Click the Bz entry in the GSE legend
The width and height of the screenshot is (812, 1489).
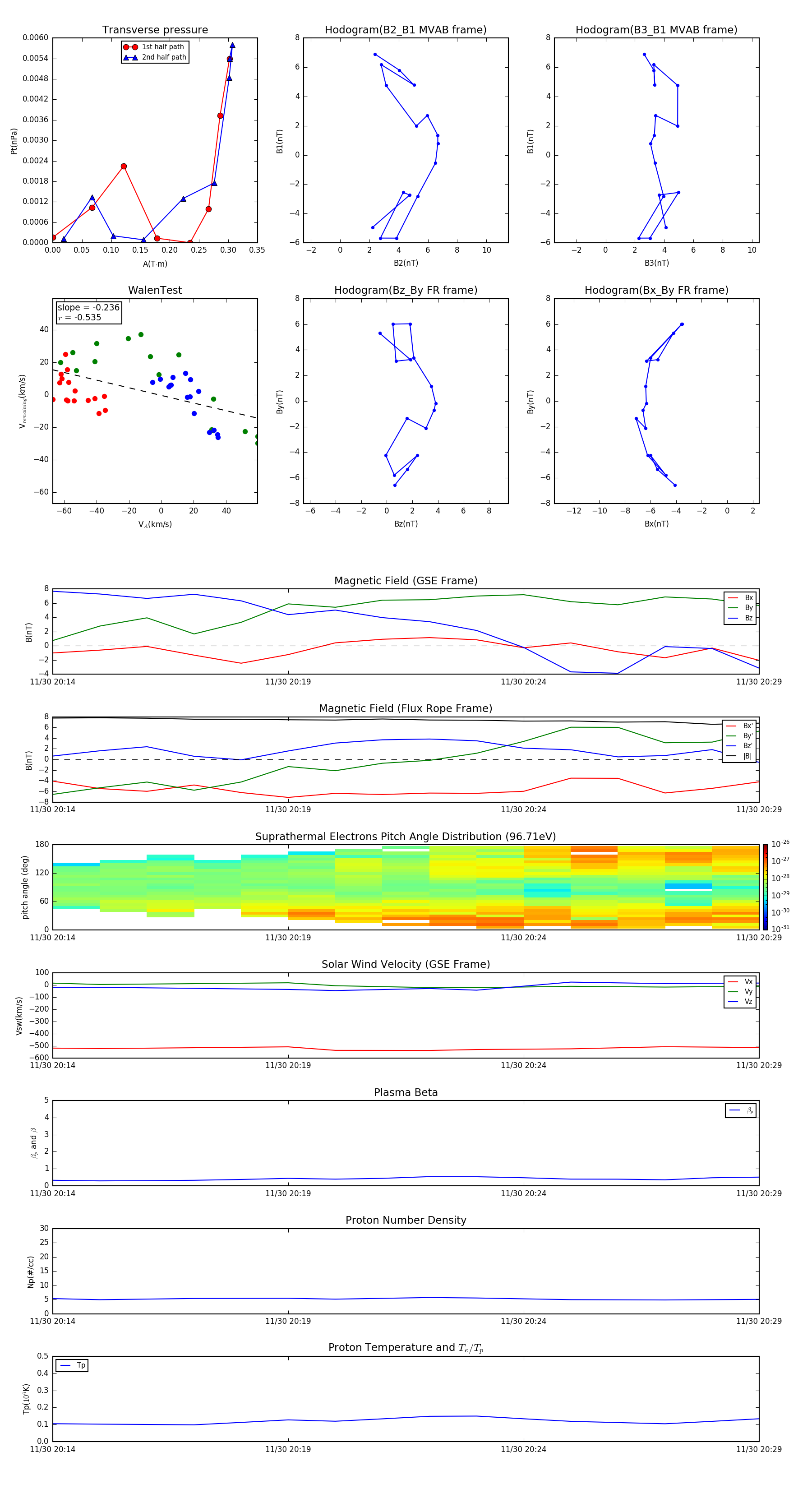[x=740, y=618]
